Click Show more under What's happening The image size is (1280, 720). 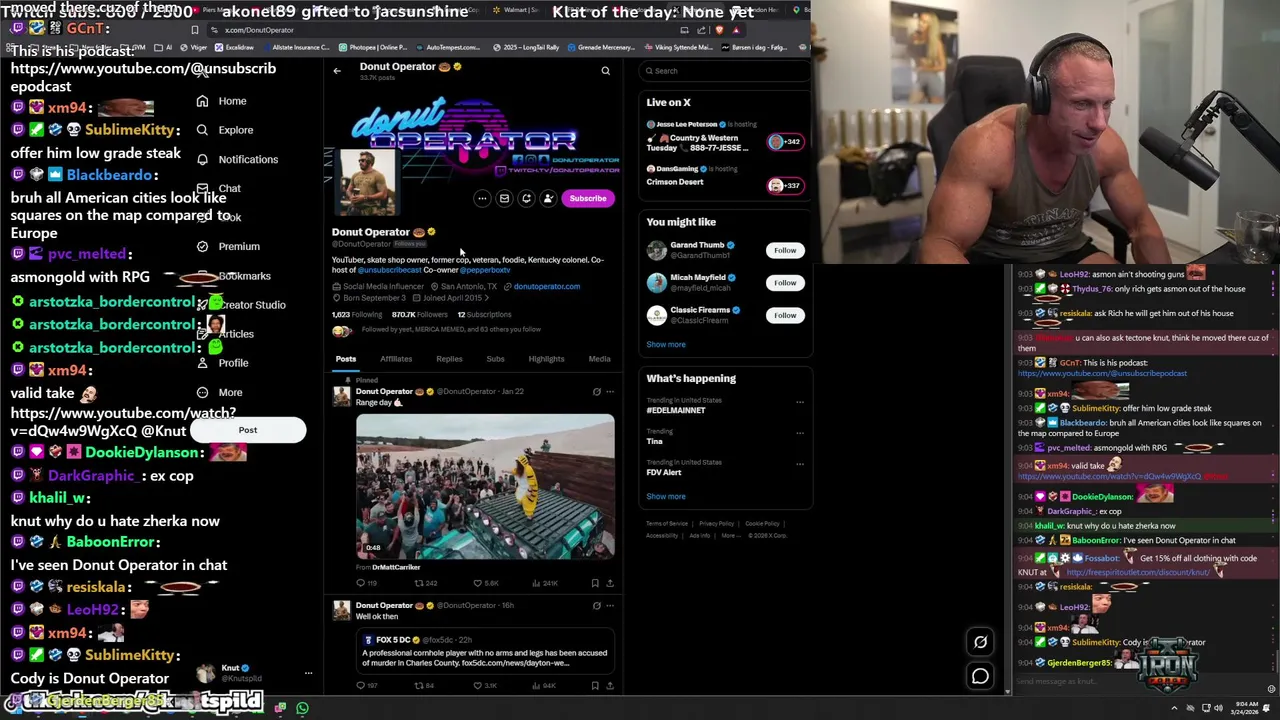tap(666, 496)
